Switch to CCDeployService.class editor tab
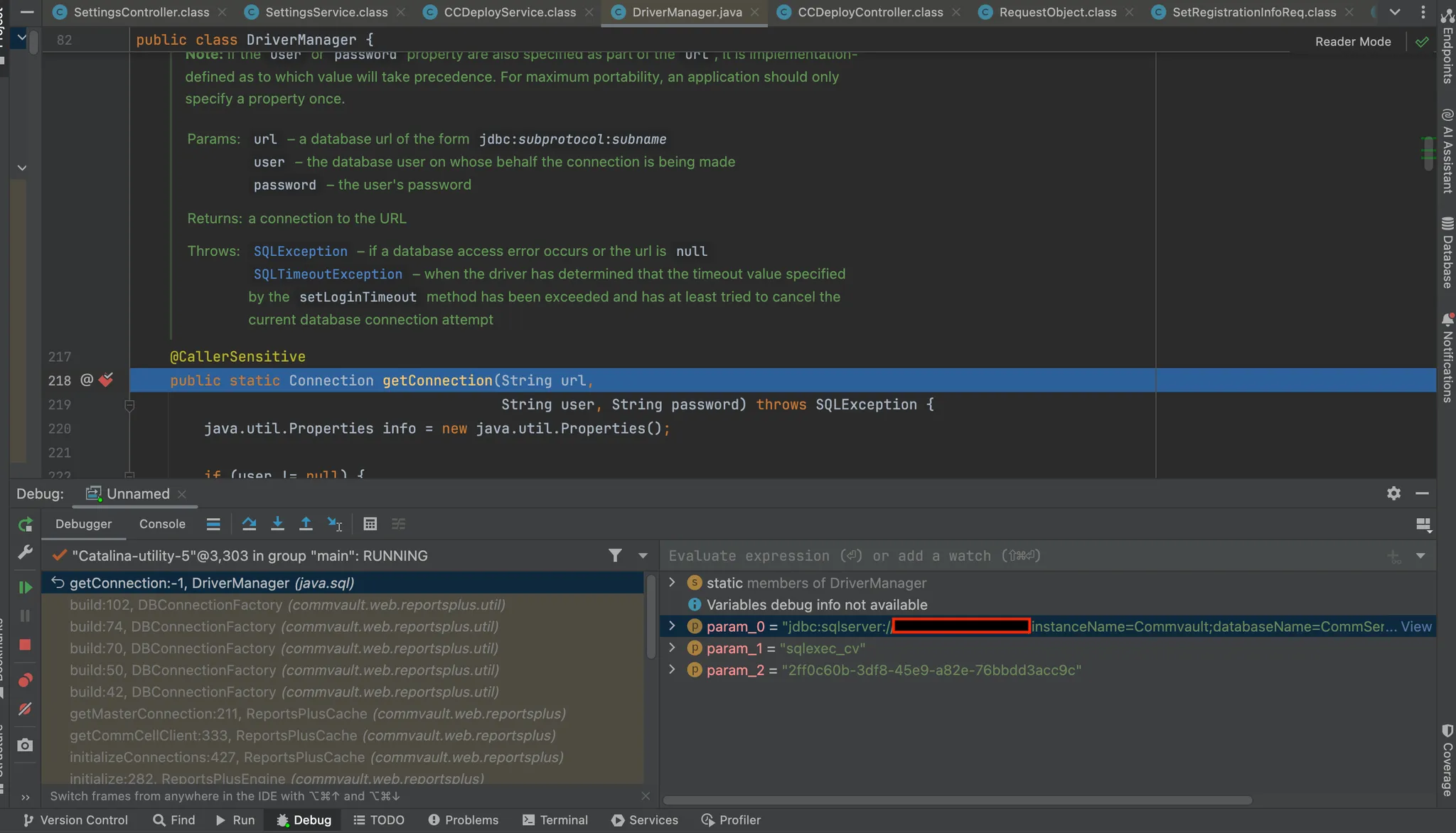This screenshot has width=1456, height=833. coord(509,12)
